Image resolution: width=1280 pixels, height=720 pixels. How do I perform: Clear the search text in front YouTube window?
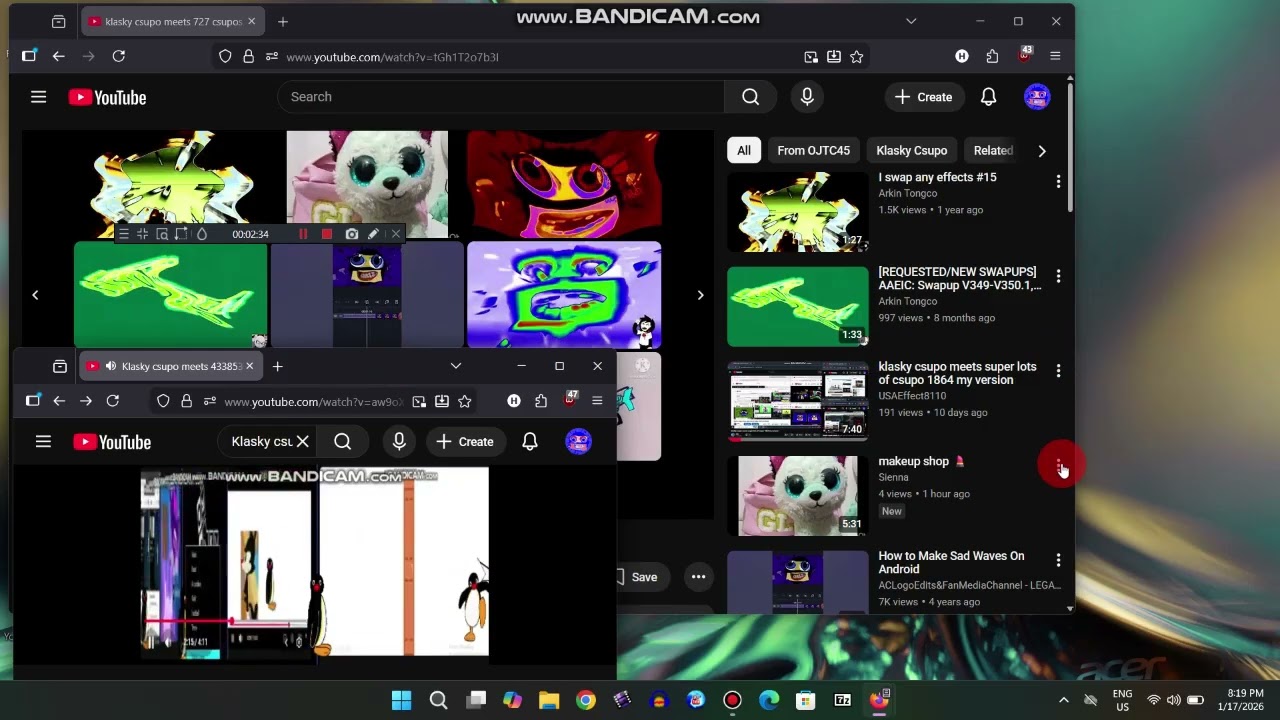pos(302,442)
